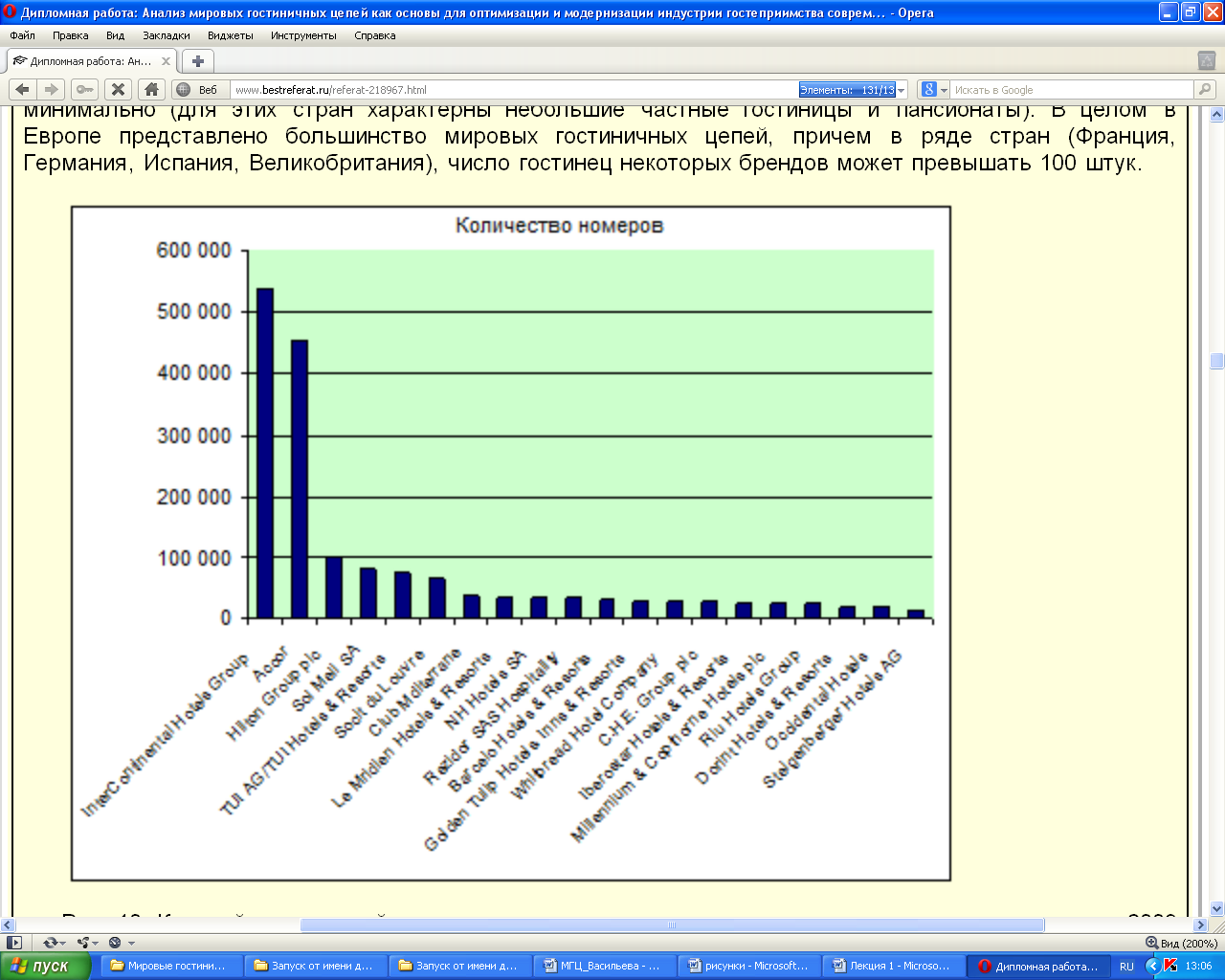Switch to Лекция 1 - Microso... taskbar item
1225x980 pixels.
tap(892, 966)
